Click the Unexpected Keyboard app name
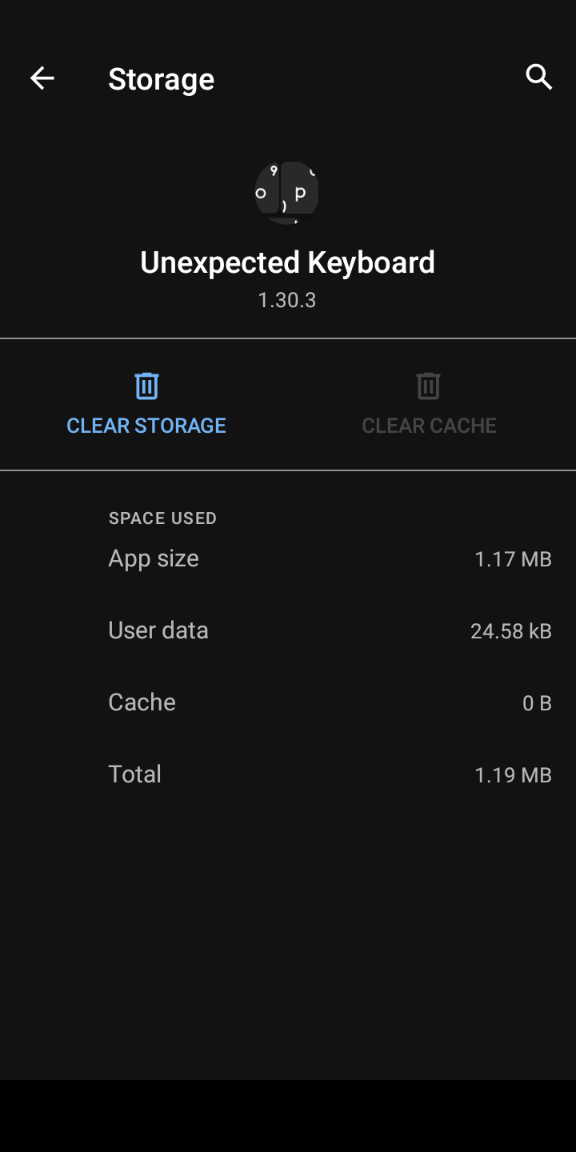The image size is (576, 1152). point(287,263)
